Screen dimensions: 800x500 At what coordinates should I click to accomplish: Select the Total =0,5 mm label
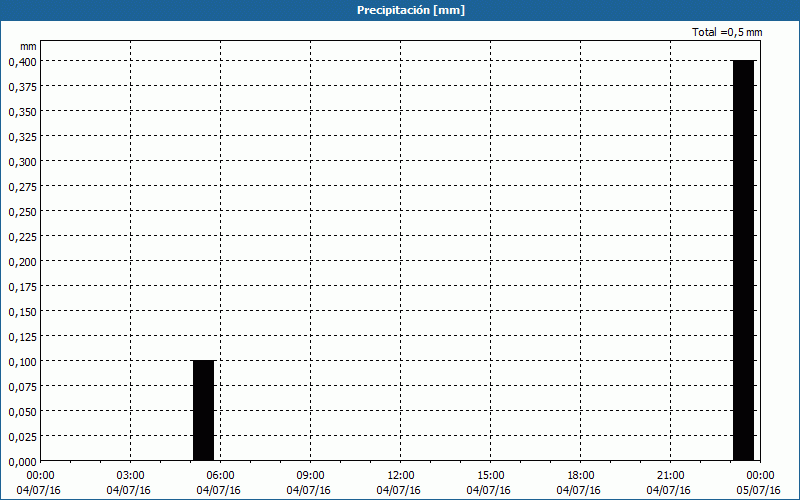coord(727,32)
